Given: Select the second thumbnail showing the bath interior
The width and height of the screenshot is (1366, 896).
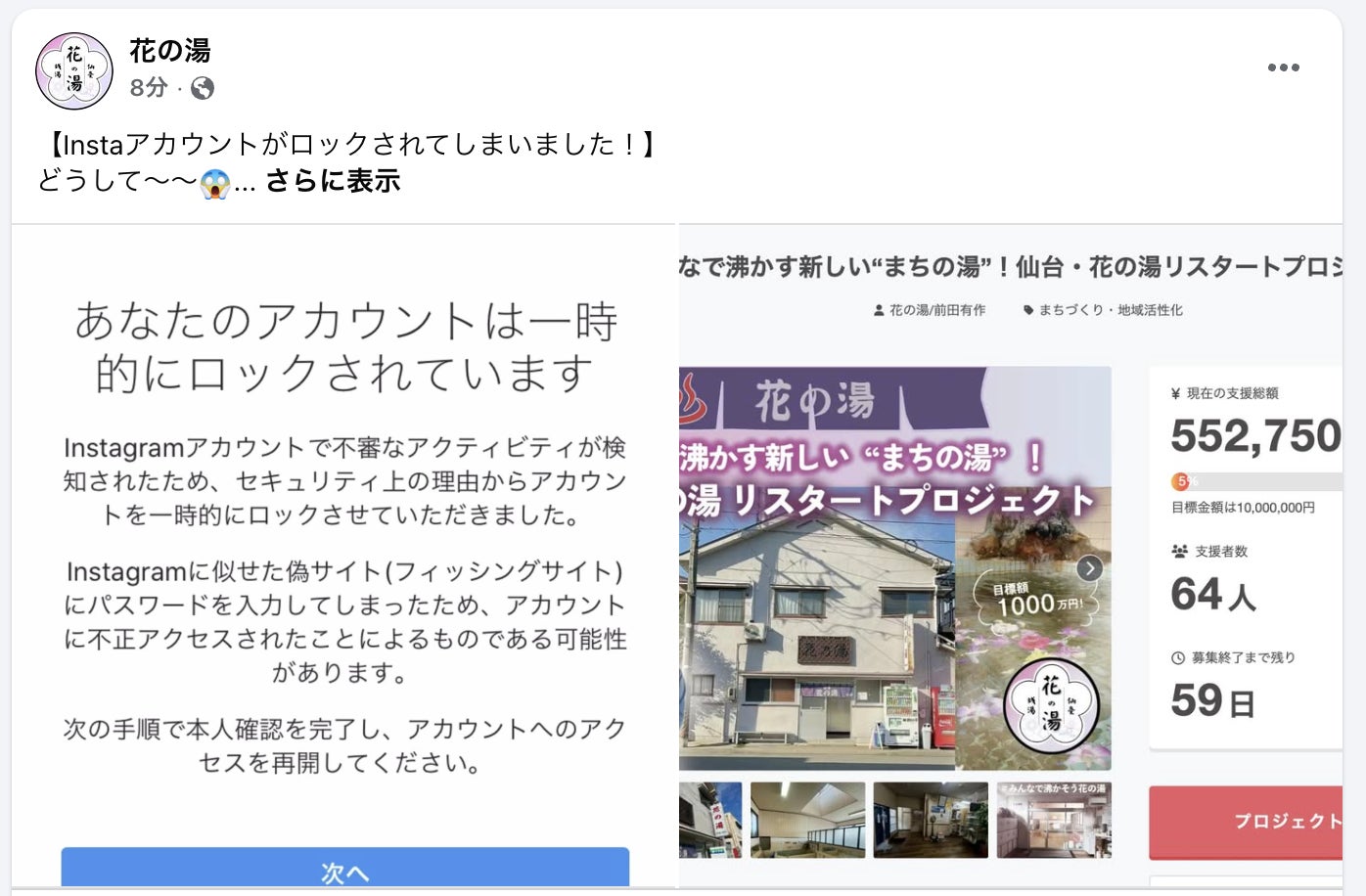Looking at the screenshot, I should point(807,820).
